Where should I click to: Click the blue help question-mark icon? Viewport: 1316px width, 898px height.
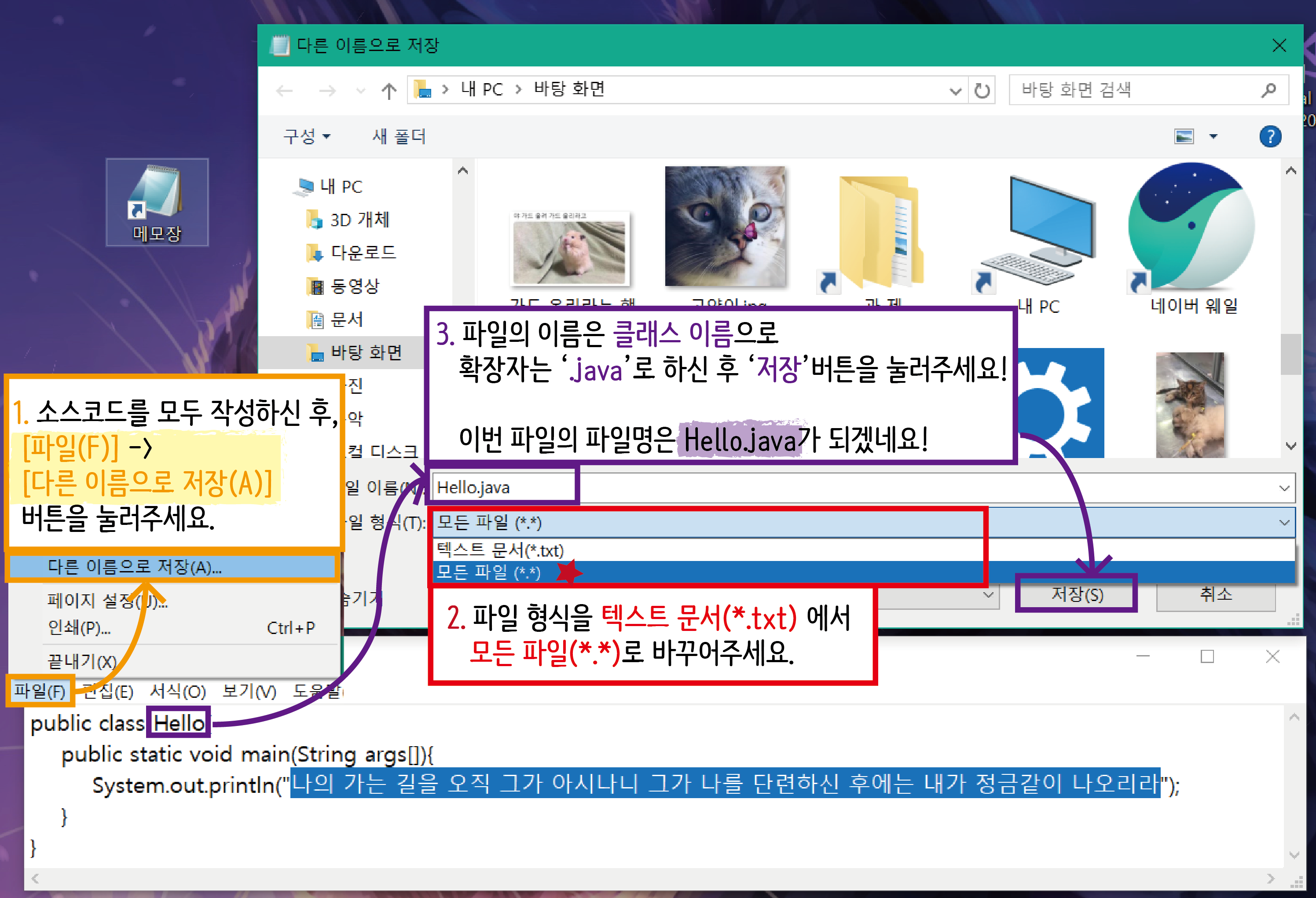[1270, 136]
